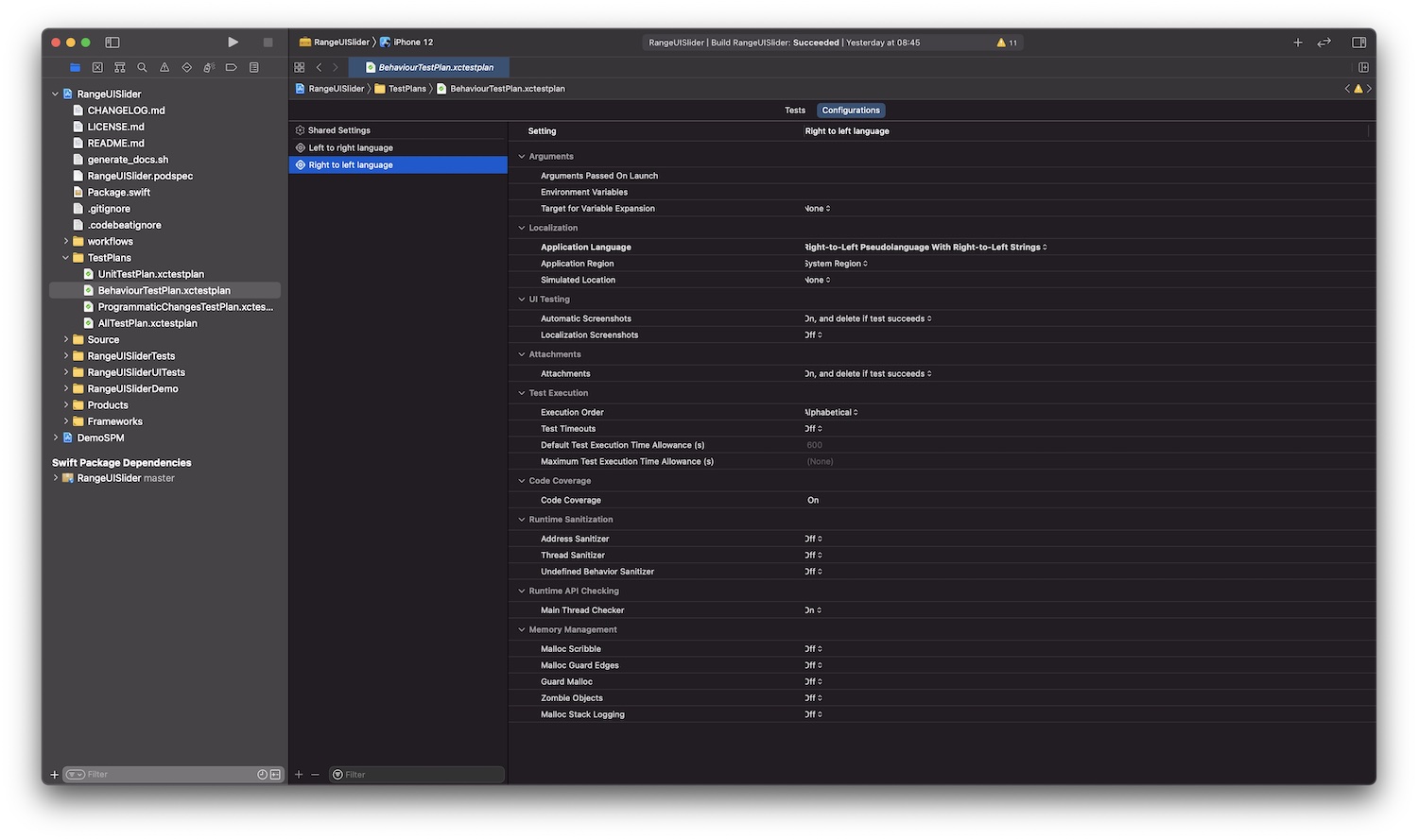Select the BehaviourTestPlan.xctestplan editor tab

pos(429,68)
